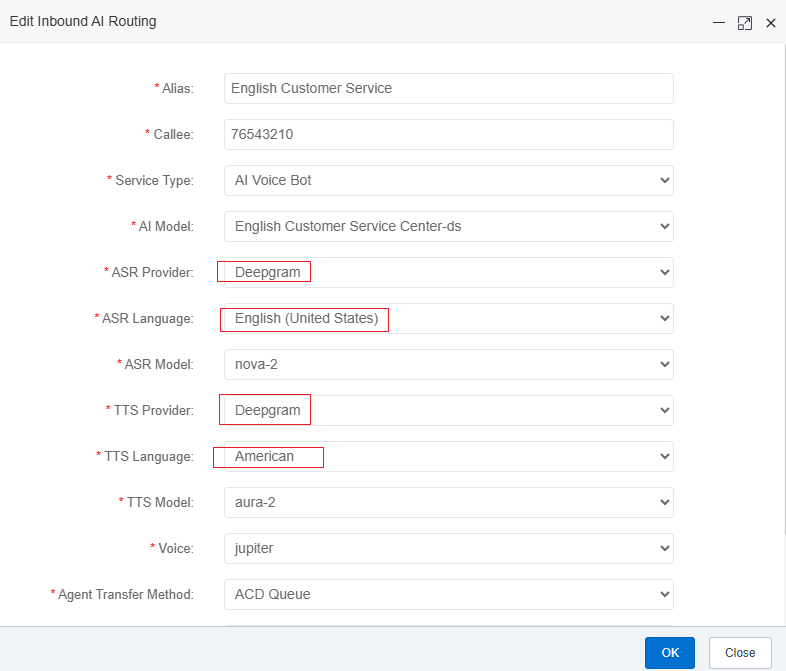Open the ASR Language dropdown

pos(449,318)
